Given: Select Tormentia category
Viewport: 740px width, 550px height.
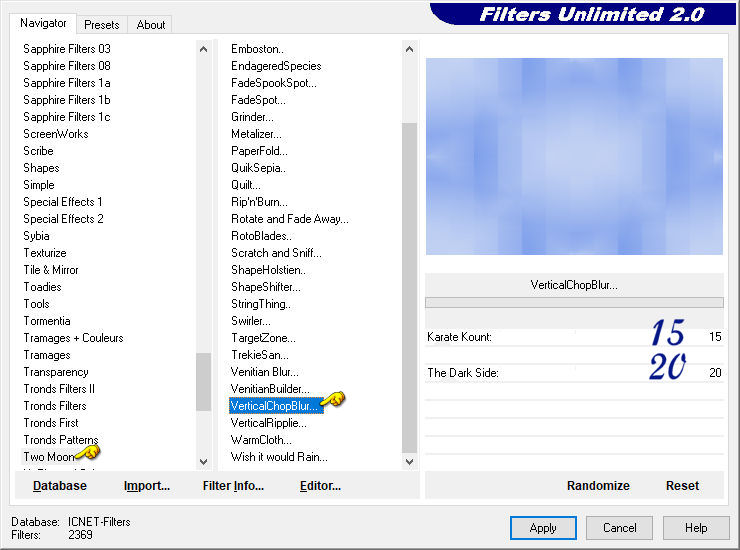Looking at the screenshot, I should click(47, 321).
